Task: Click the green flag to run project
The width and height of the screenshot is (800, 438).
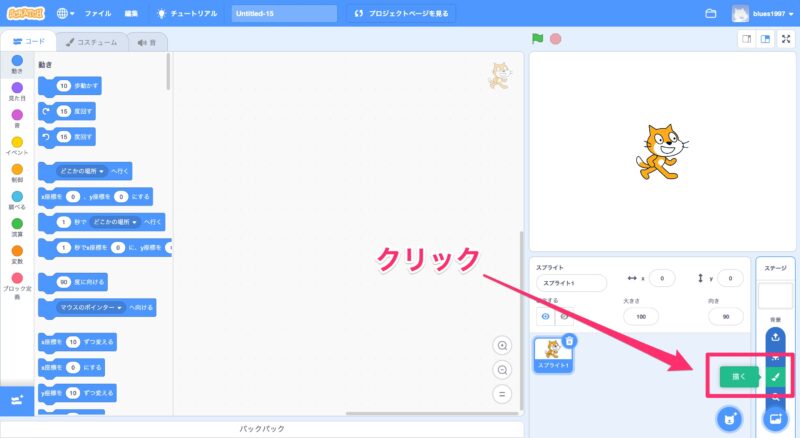Action: (537, 39)
